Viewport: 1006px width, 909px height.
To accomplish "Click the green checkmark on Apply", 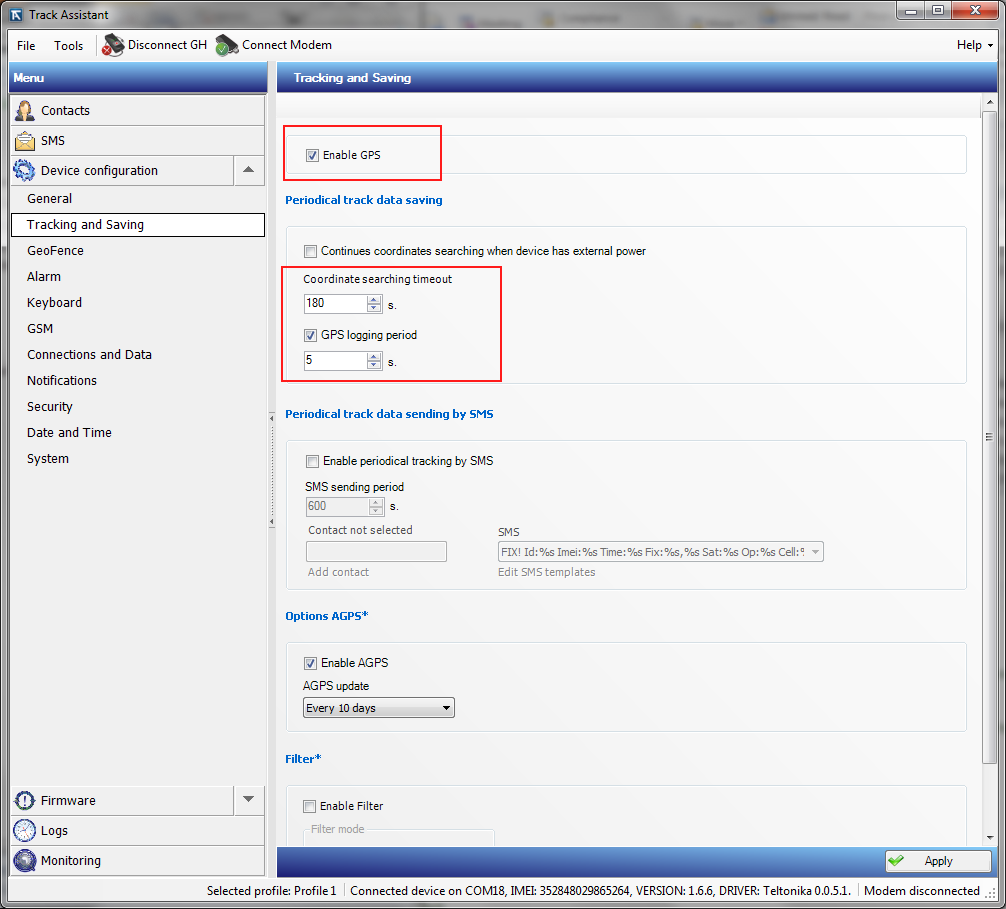I will [896, 861].
